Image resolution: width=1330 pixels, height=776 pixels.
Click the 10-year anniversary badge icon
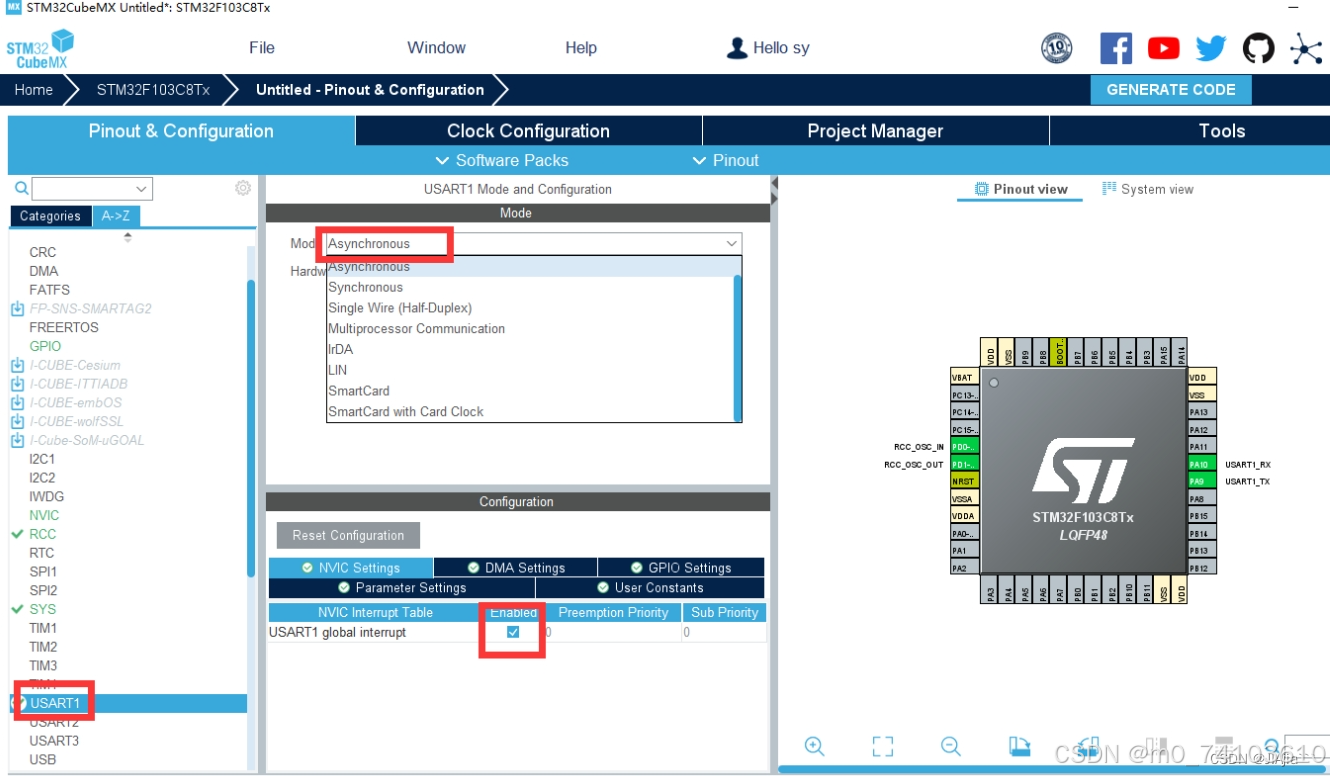[1057, 48]
